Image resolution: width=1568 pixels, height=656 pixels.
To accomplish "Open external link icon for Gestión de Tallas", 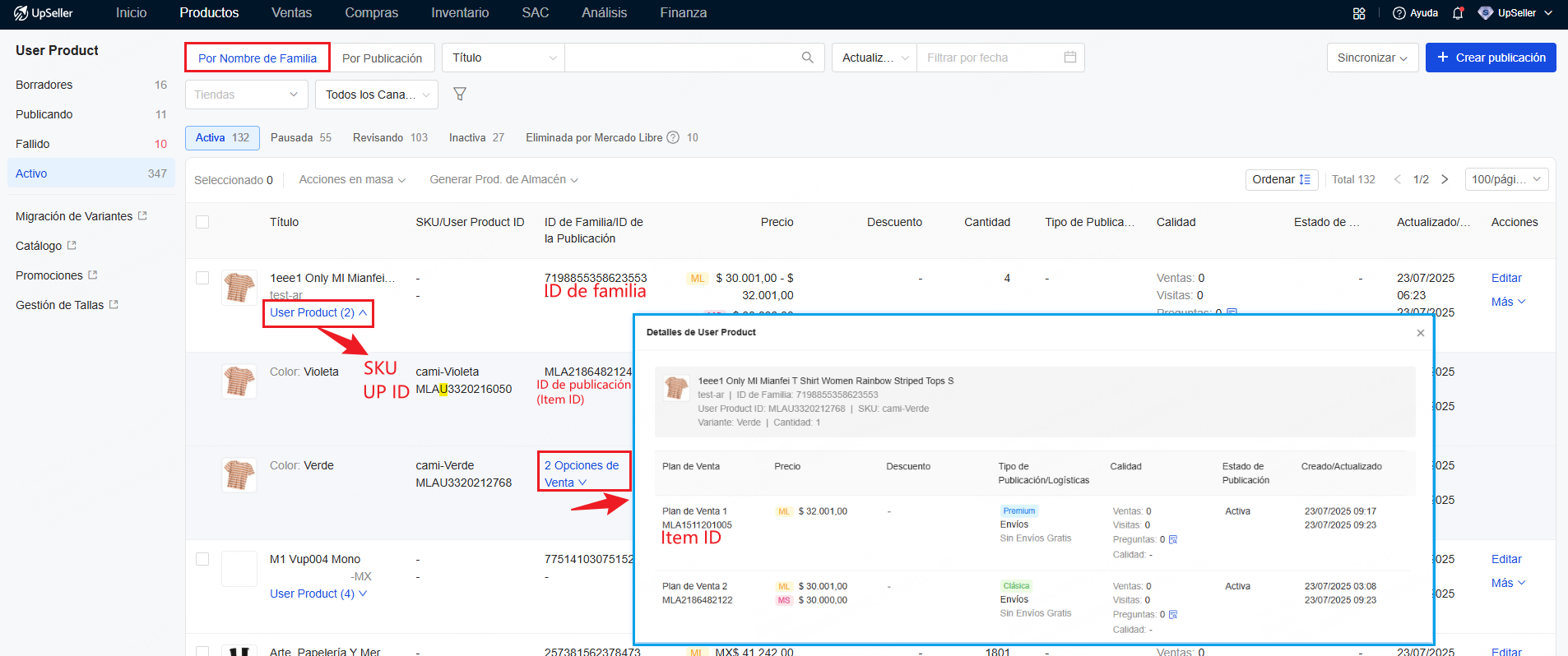I will point(114,304).
